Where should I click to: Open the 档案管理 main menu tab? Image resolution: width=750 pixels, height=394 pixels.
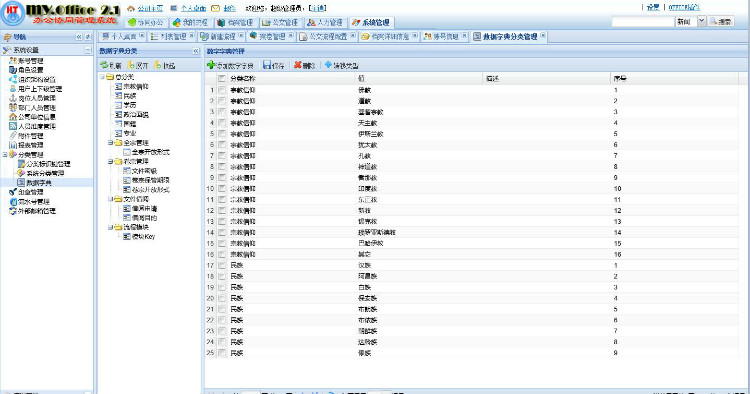tap(235, 22)
